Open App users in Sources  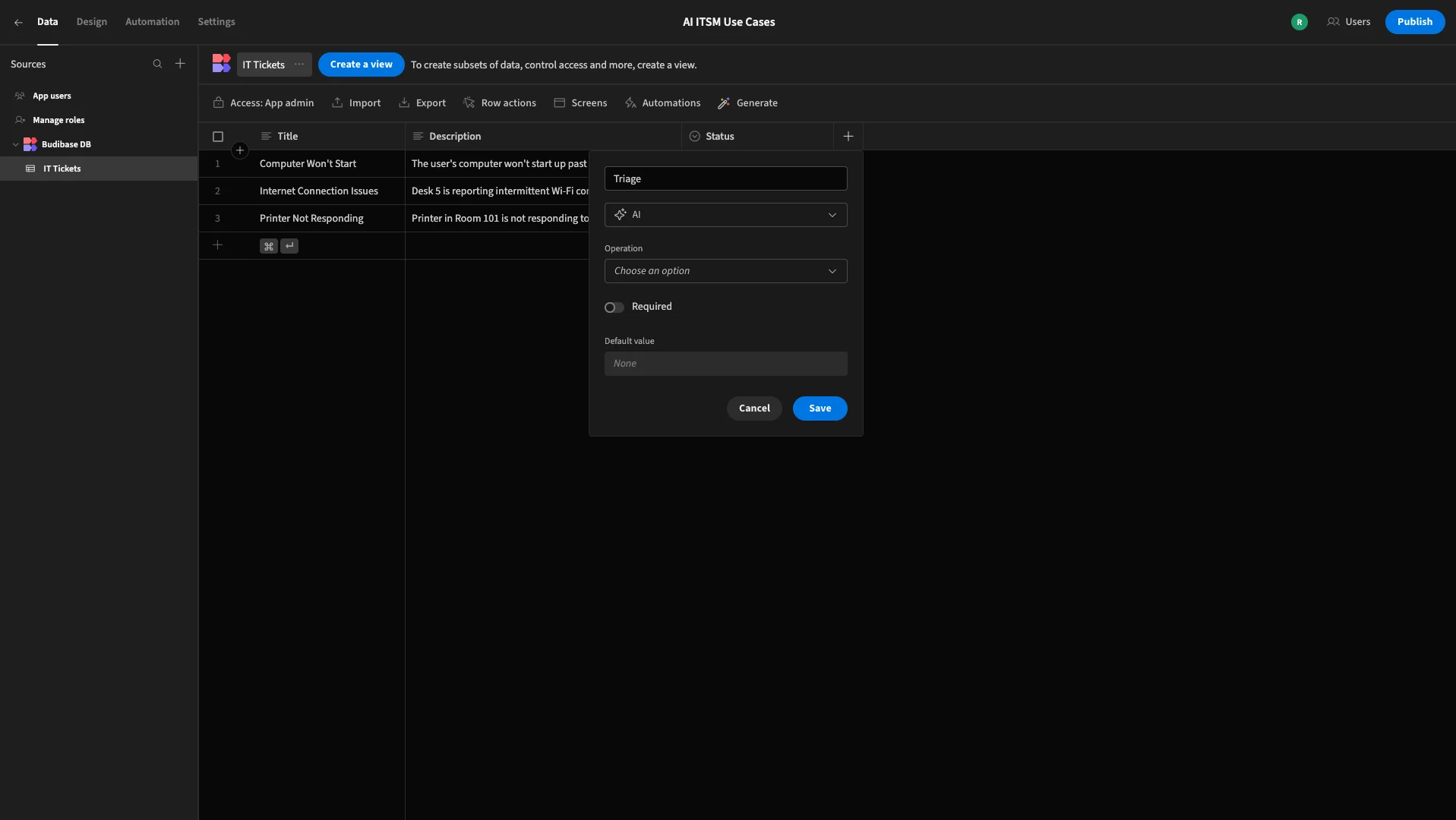tap(52, 96)
